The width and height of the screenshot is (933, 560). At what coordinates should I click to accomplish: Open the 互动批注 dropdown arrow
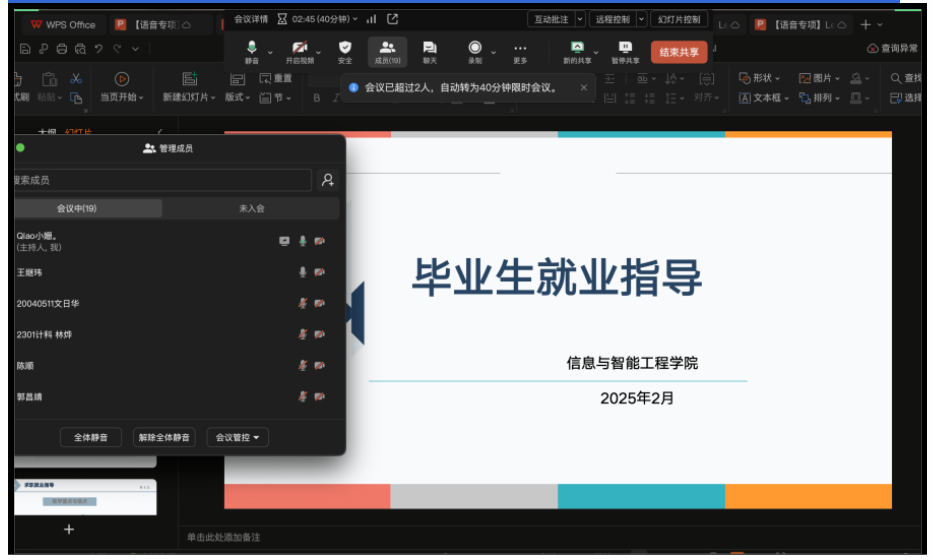point(578,19)
